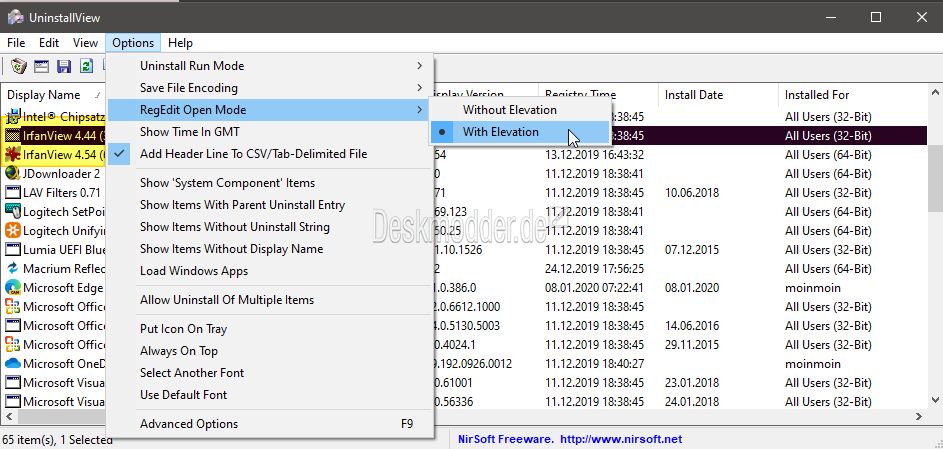The width and height of the screenshot is (943, 449).
Task: Click registry time '08.01.2020 07:22:41'
Action: click(x=594, y=288)
